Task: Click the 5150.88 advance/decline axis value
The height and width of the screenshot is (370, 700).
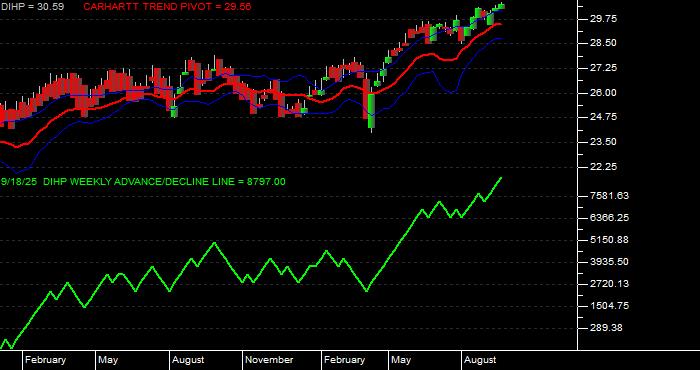Action: pos(609,240)
